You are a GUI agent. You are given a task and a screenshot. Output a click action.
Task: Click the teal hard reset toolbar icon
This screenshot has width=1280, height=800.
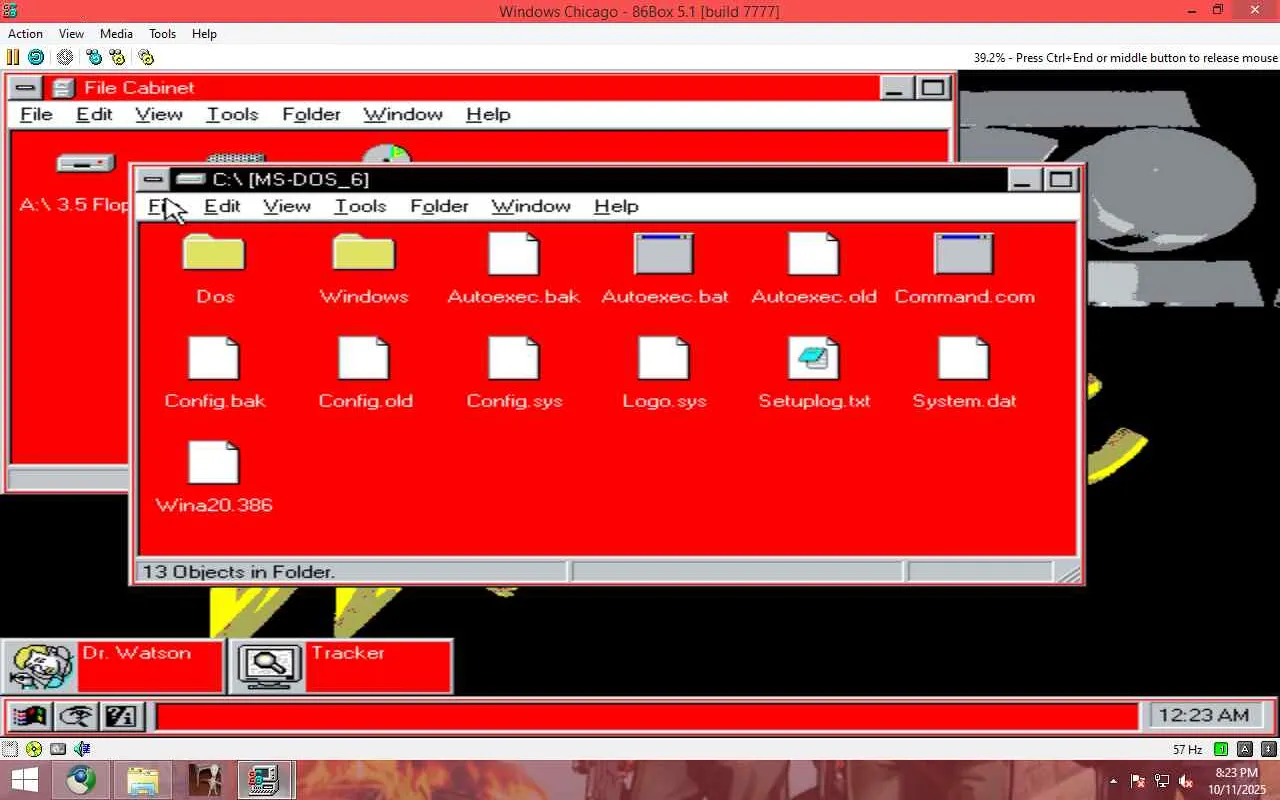click(x=36, y=57)
